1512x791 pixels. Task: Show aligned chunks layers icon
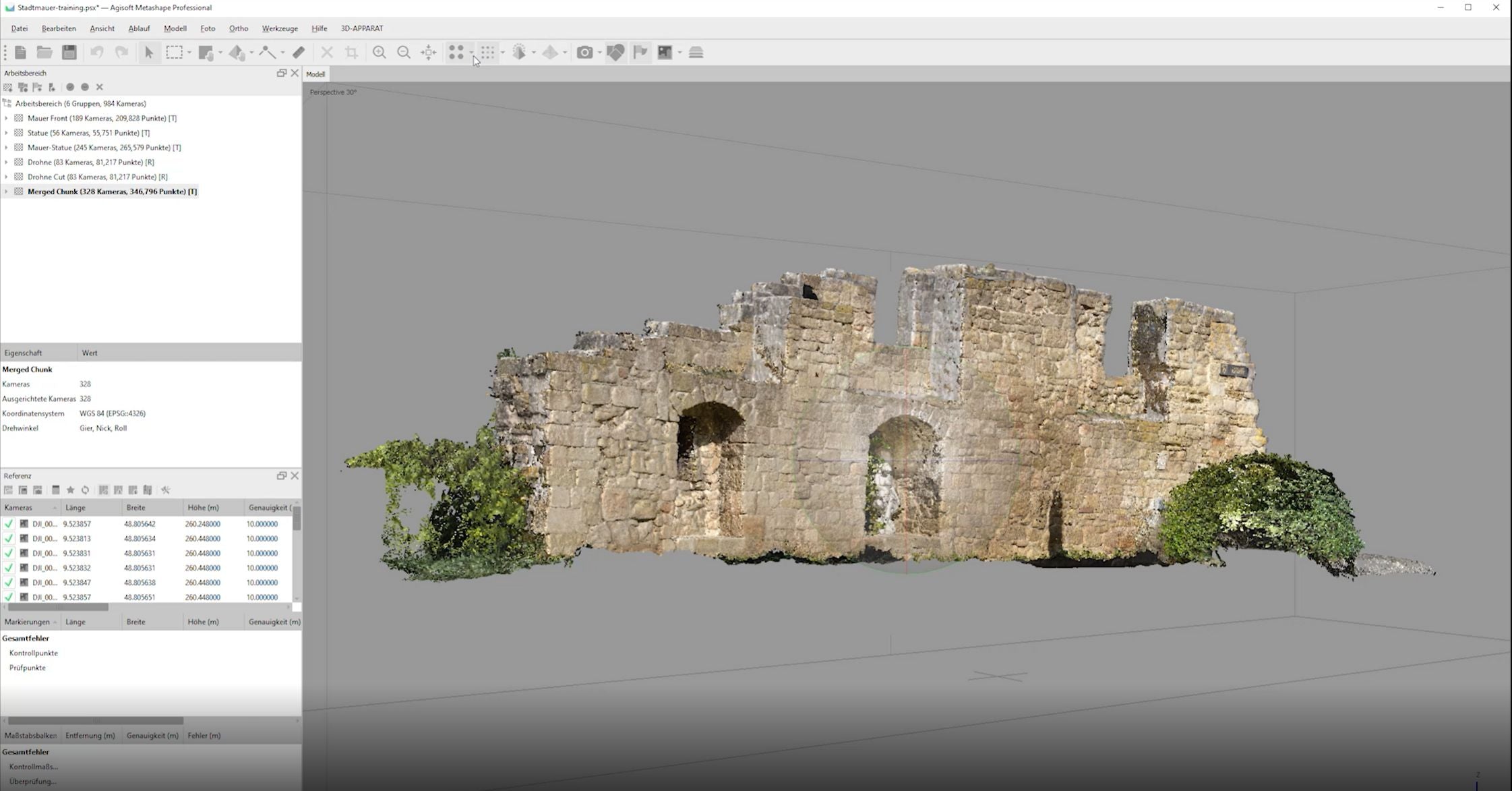pos(696,53)
